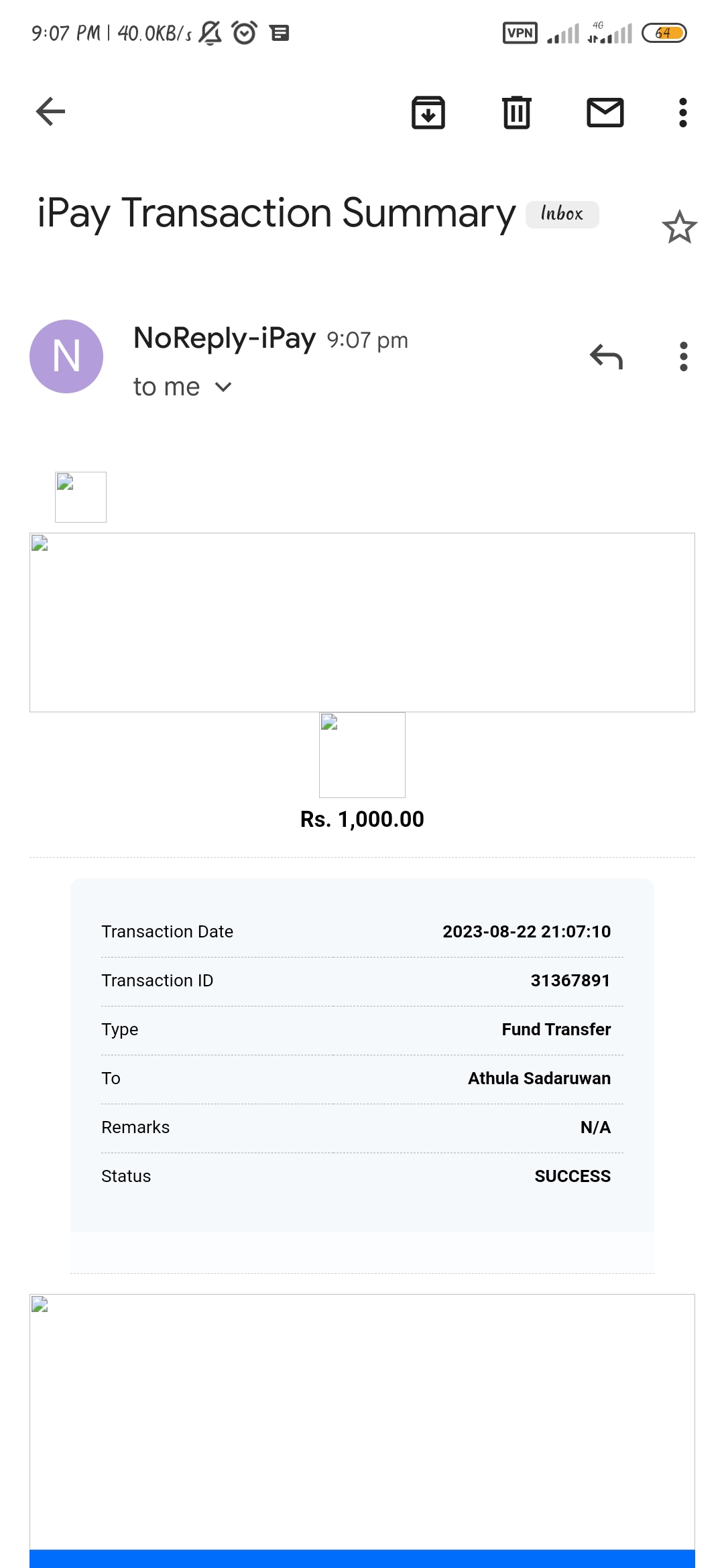The height and width of the screenshot is (1568, 724).
Task: Tap the NoReply-iPay sender avatar
Action: (66, 356)
